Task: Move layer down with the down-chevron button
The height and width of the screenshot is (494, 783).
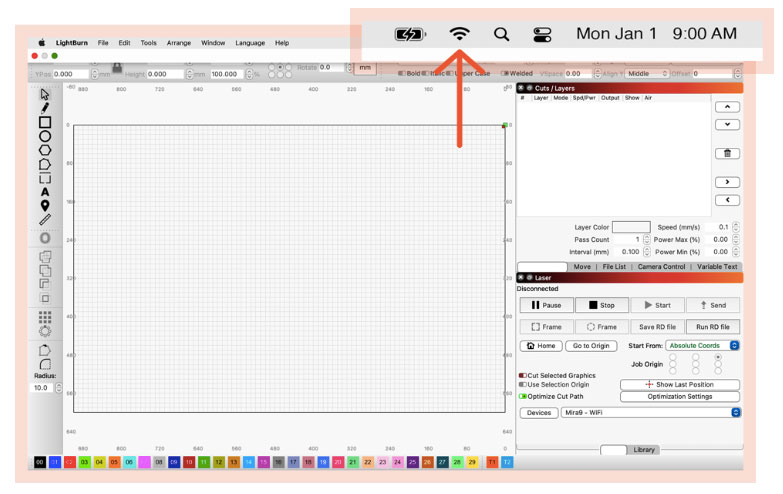Action: tap(727, 124)
